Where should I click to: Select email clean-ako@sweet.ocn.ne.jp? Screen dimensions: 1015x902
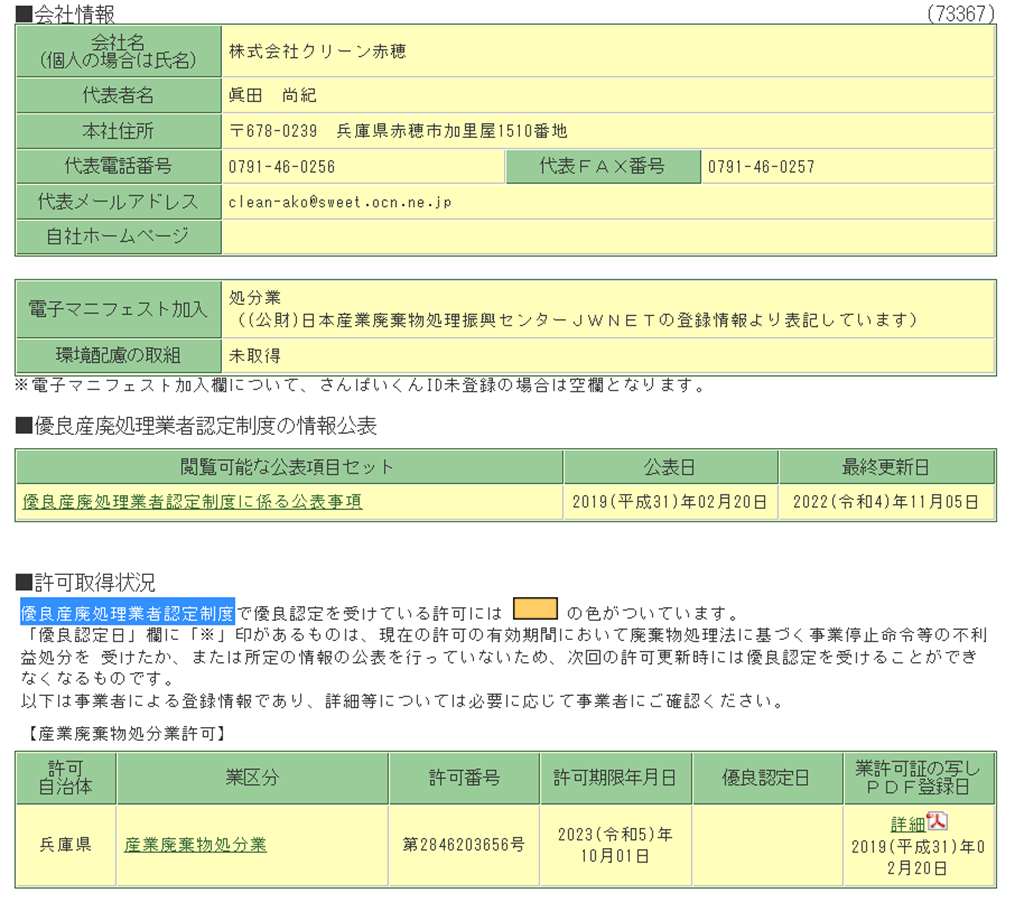pyautogui.click(x=340, y=202)
